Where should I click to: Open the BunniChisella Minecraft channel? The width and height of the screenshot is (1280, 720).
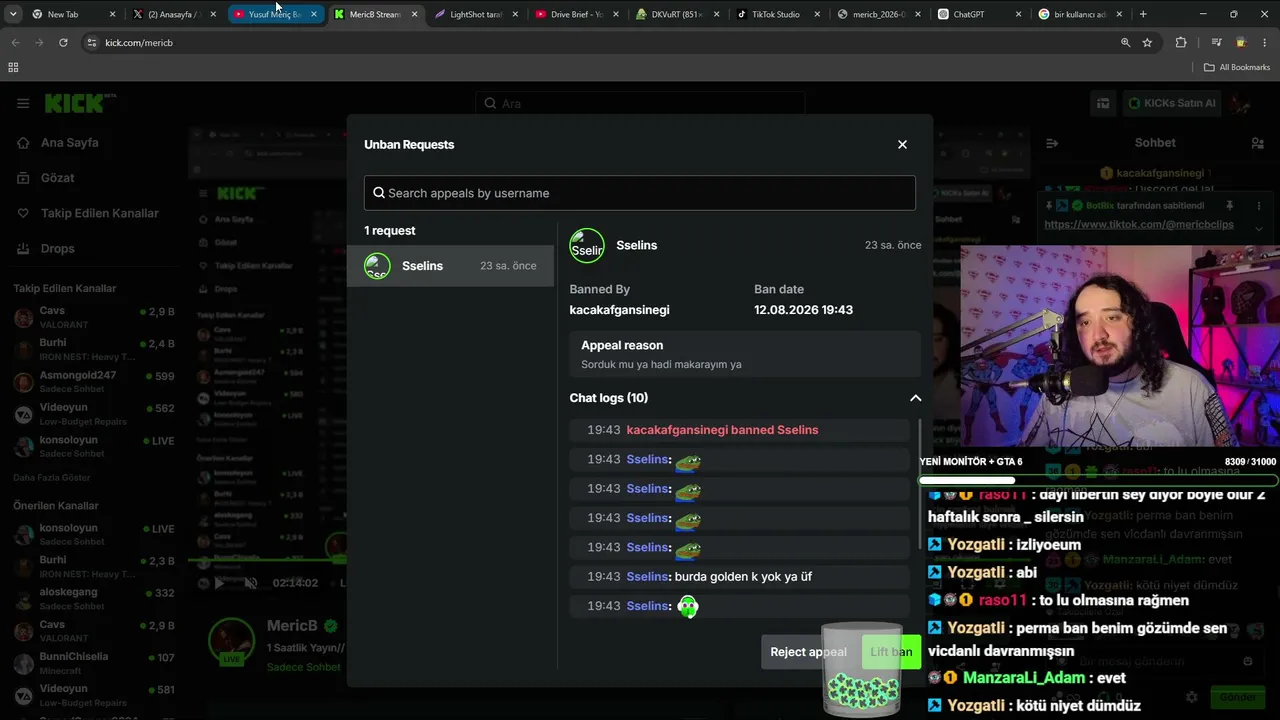[94, 663]
